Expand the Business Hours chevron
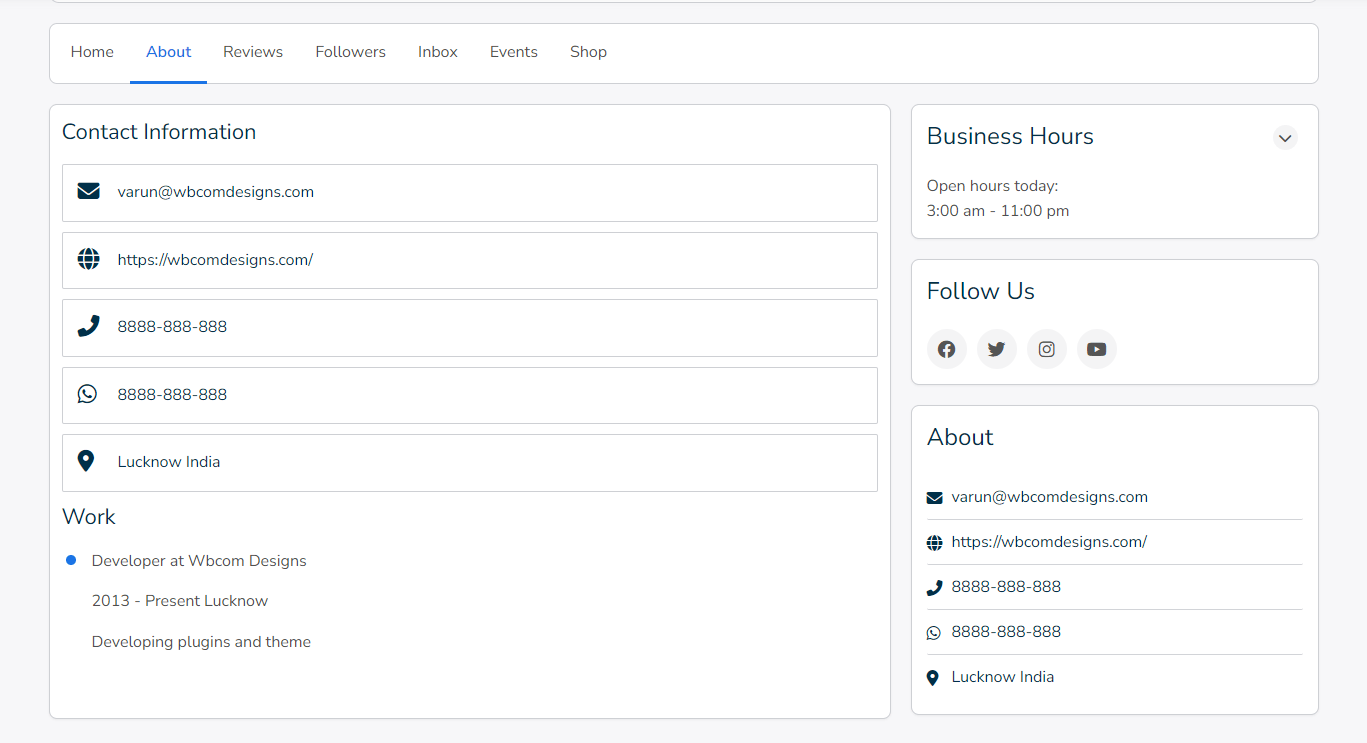1367x743 pixels. pyautogui.click(x=1285, y=138)
